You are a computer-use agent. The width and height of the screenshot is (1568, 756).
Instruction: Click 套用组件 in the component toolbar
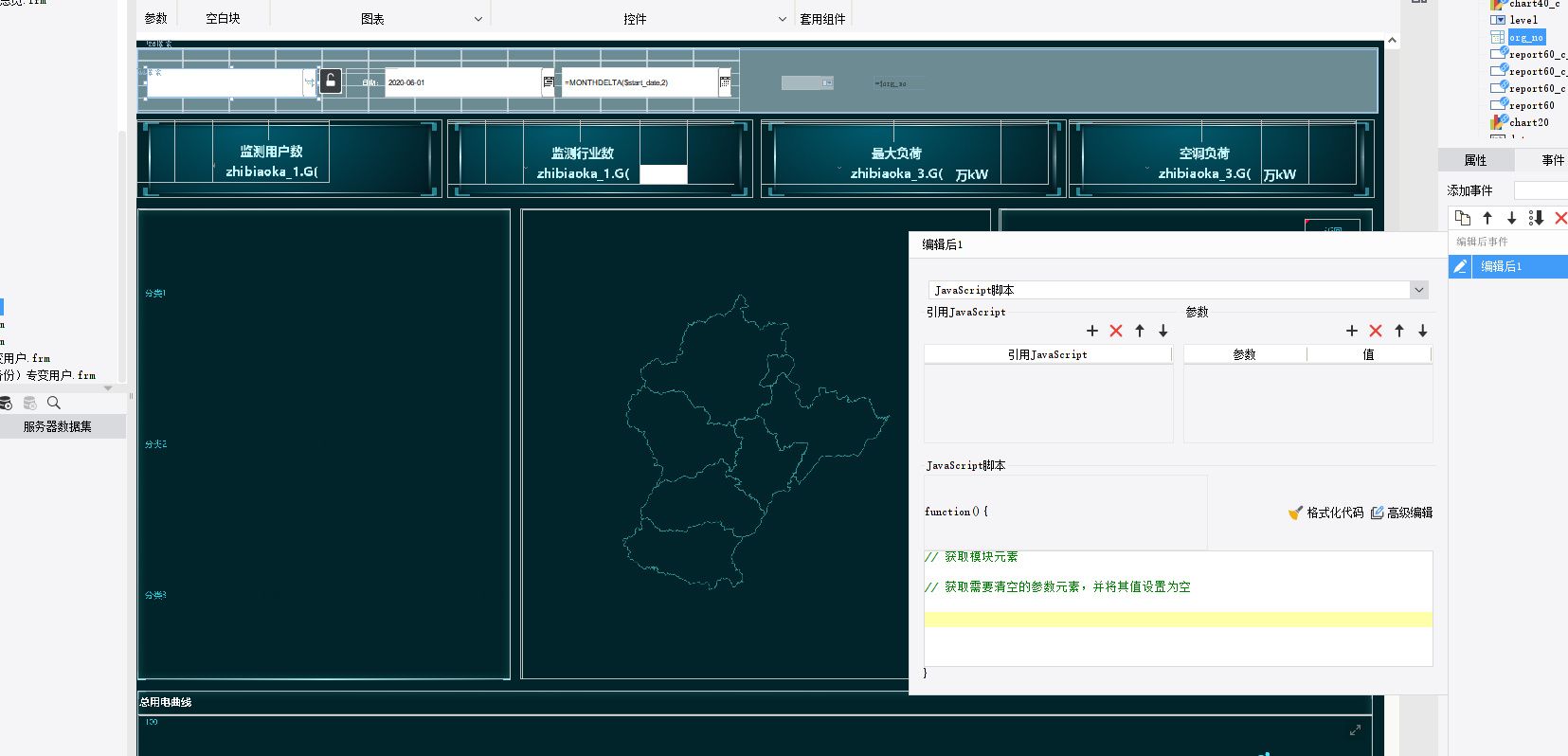pos(822,18)
